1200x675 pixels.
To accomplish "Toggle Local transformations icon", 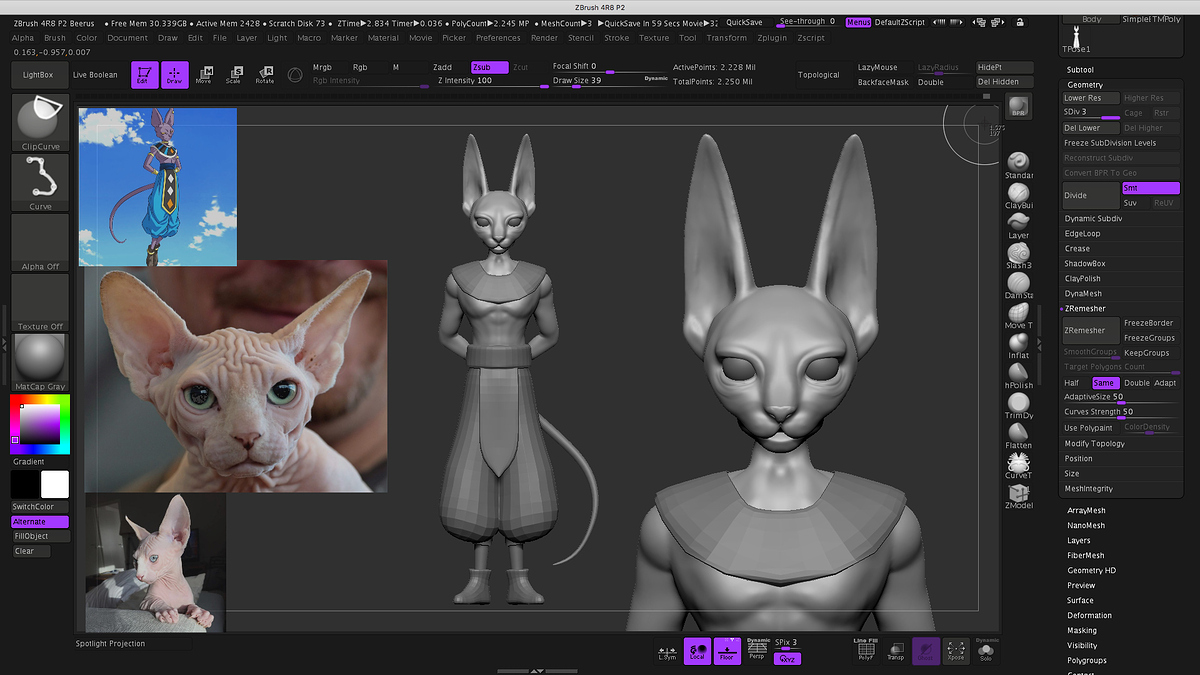I will click(x=697, y=651).
